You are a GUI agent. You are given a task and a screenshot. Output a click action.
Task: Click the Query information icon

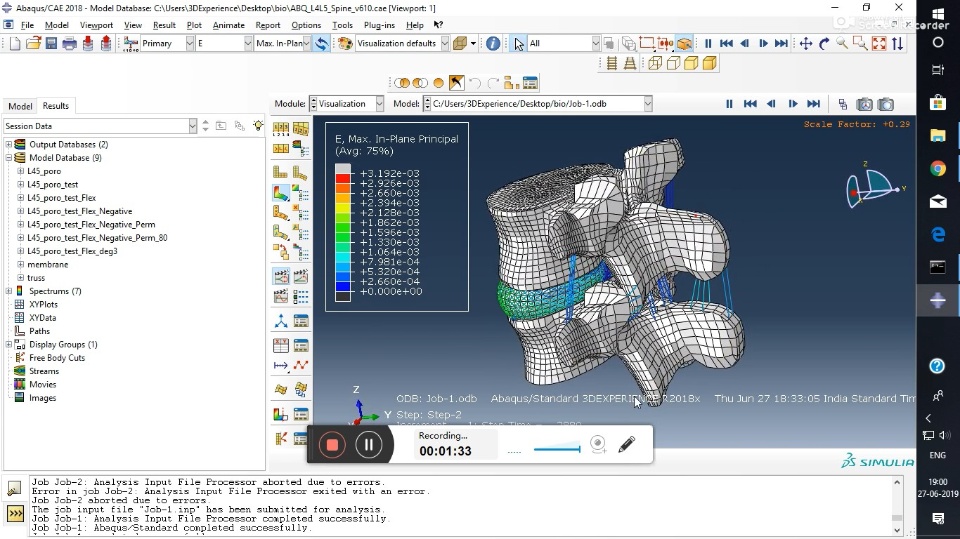(x=493, y=43)
